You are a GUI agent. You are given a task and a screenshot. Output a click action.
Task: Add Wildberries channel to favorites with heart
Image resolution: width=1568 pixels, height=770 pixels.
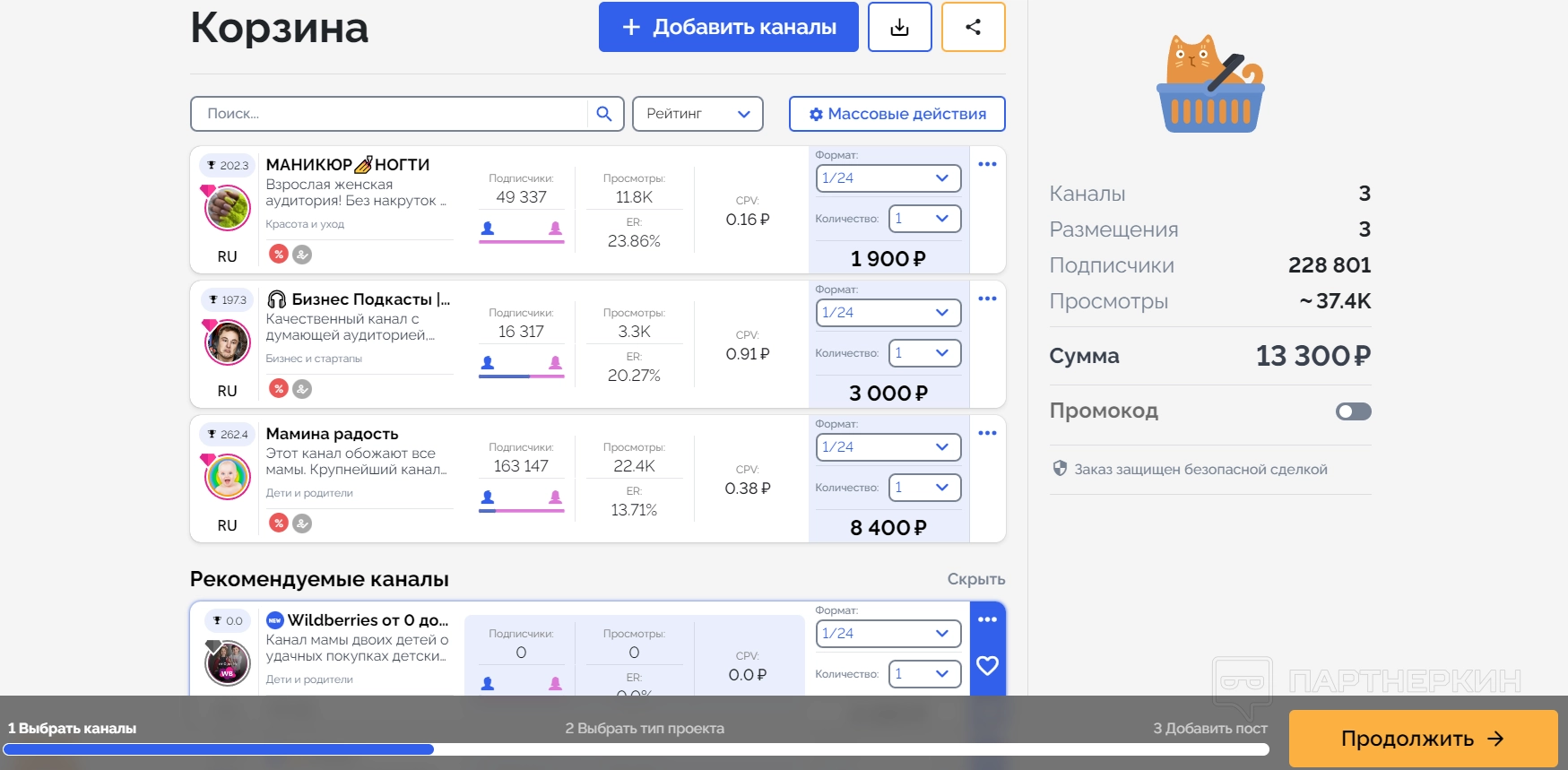pyautogui.click(x=987, y=666)
